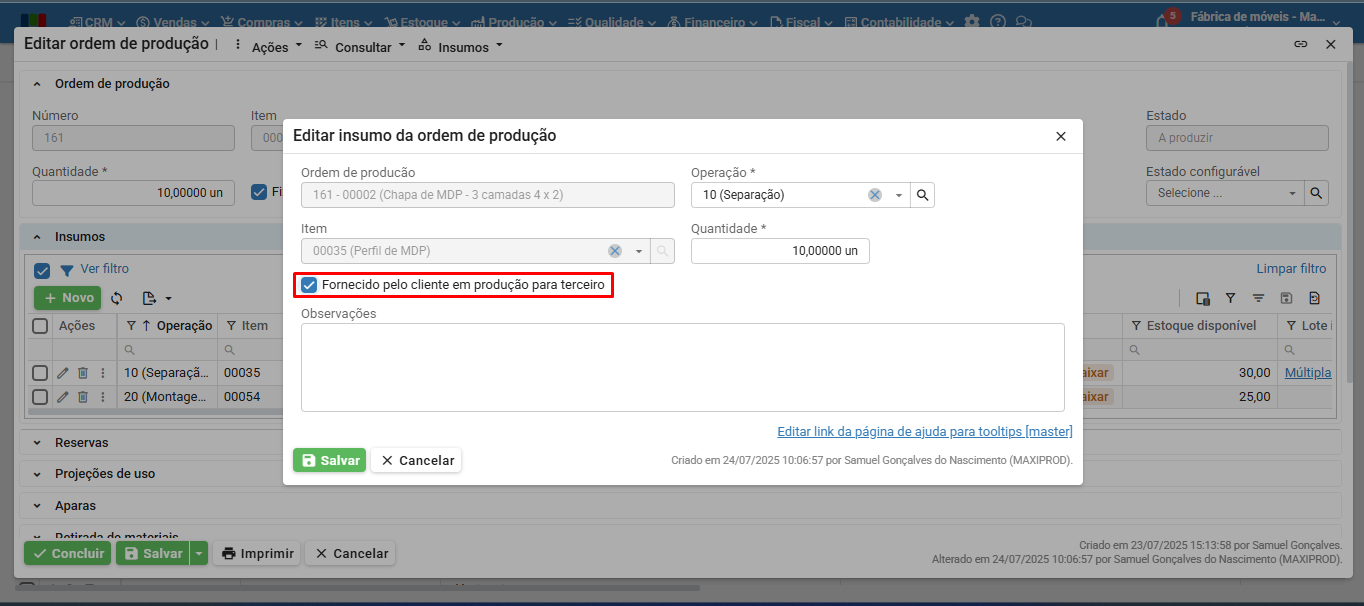Open the Múltipla lot link
Viewport: 1364px width, 606px height.
tap(1308, 372)
